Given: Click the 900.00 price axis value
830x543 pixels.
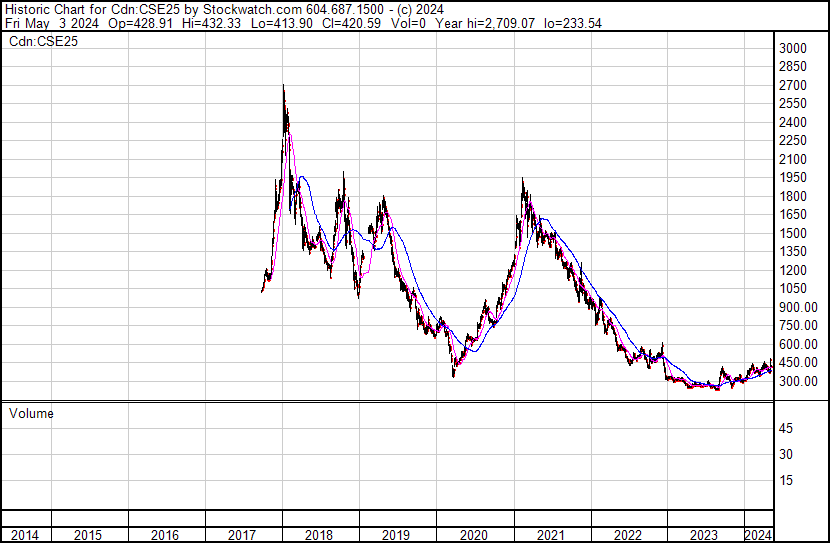Looking at the screenshot, I should 798,307.
